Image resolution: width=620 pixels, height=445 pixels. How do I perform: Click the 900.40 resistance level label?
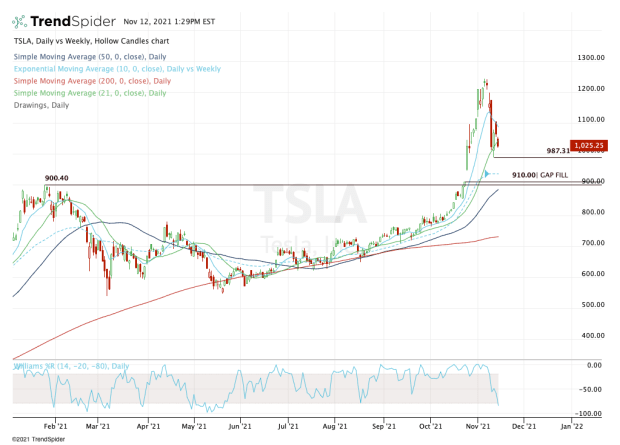[56, 178]
